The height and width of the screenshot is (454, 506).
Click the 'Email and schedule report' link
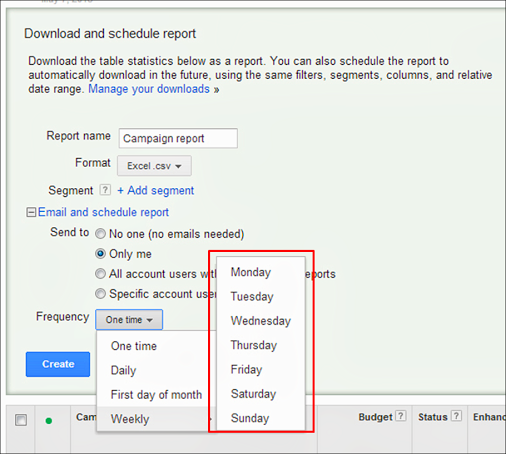tap(103, 212)
